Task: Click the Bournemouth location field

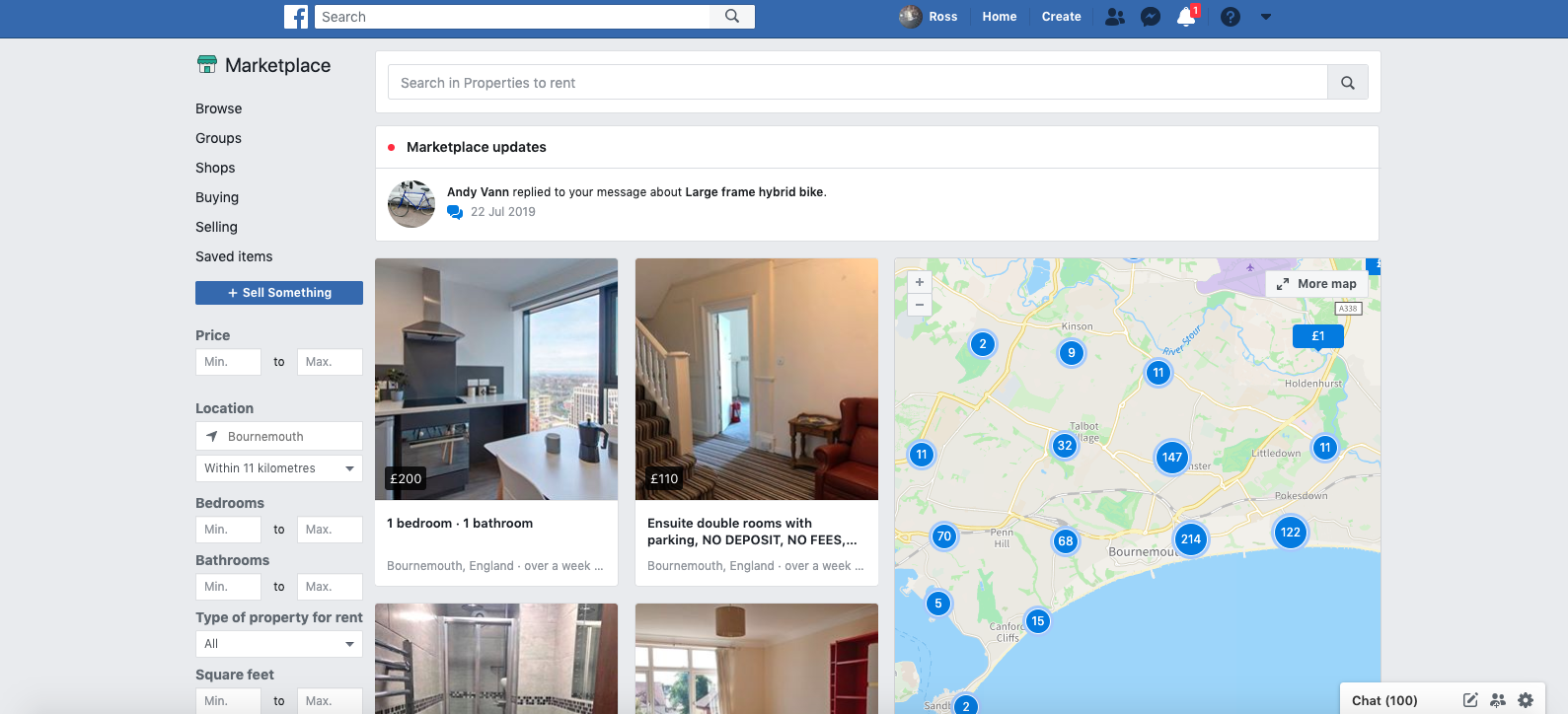Action: pos(279,437)
